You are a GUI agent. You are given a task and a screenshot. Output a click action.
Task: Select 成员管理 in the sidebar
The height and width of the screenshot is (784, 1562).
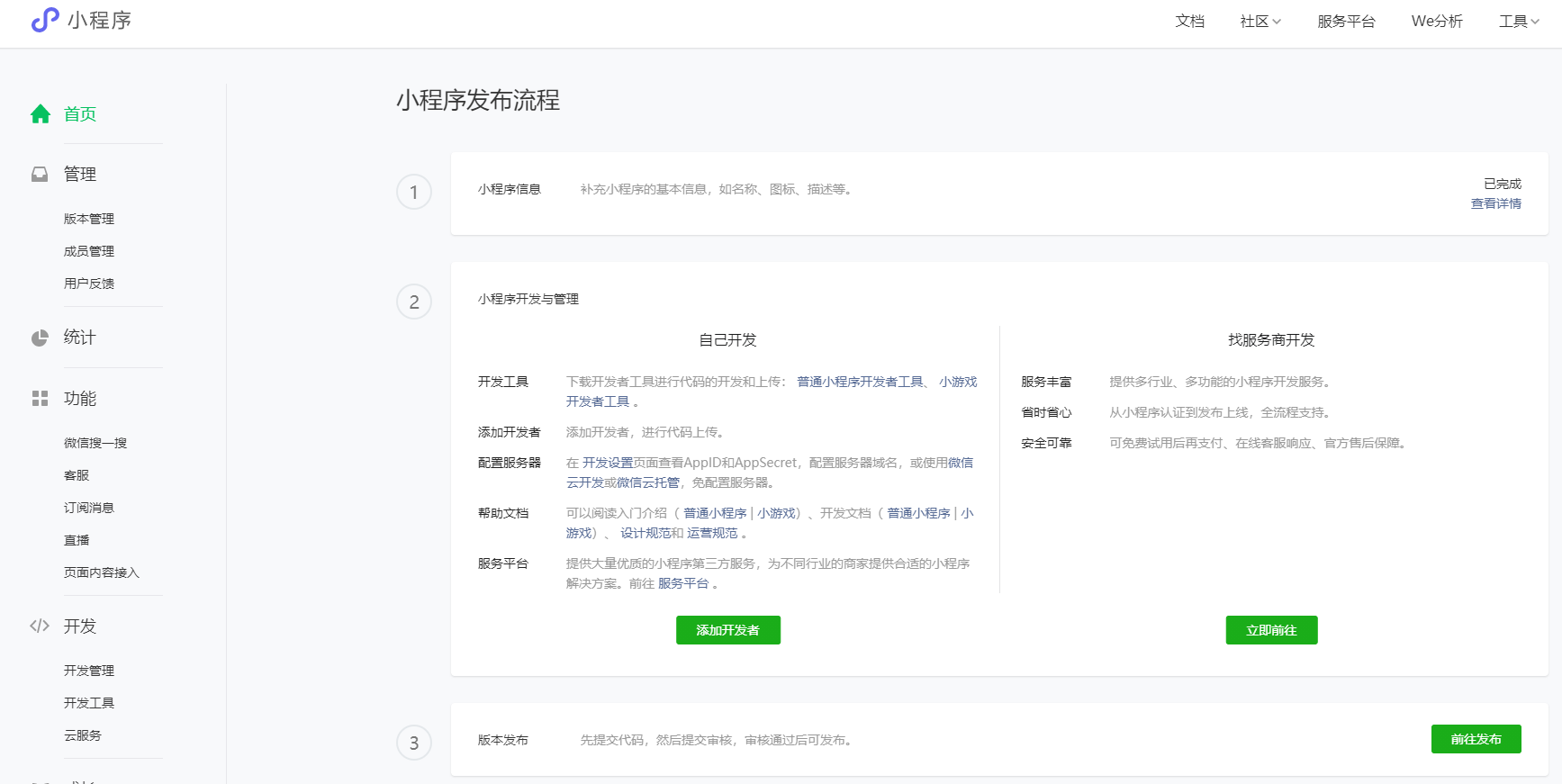coord(89,251)
